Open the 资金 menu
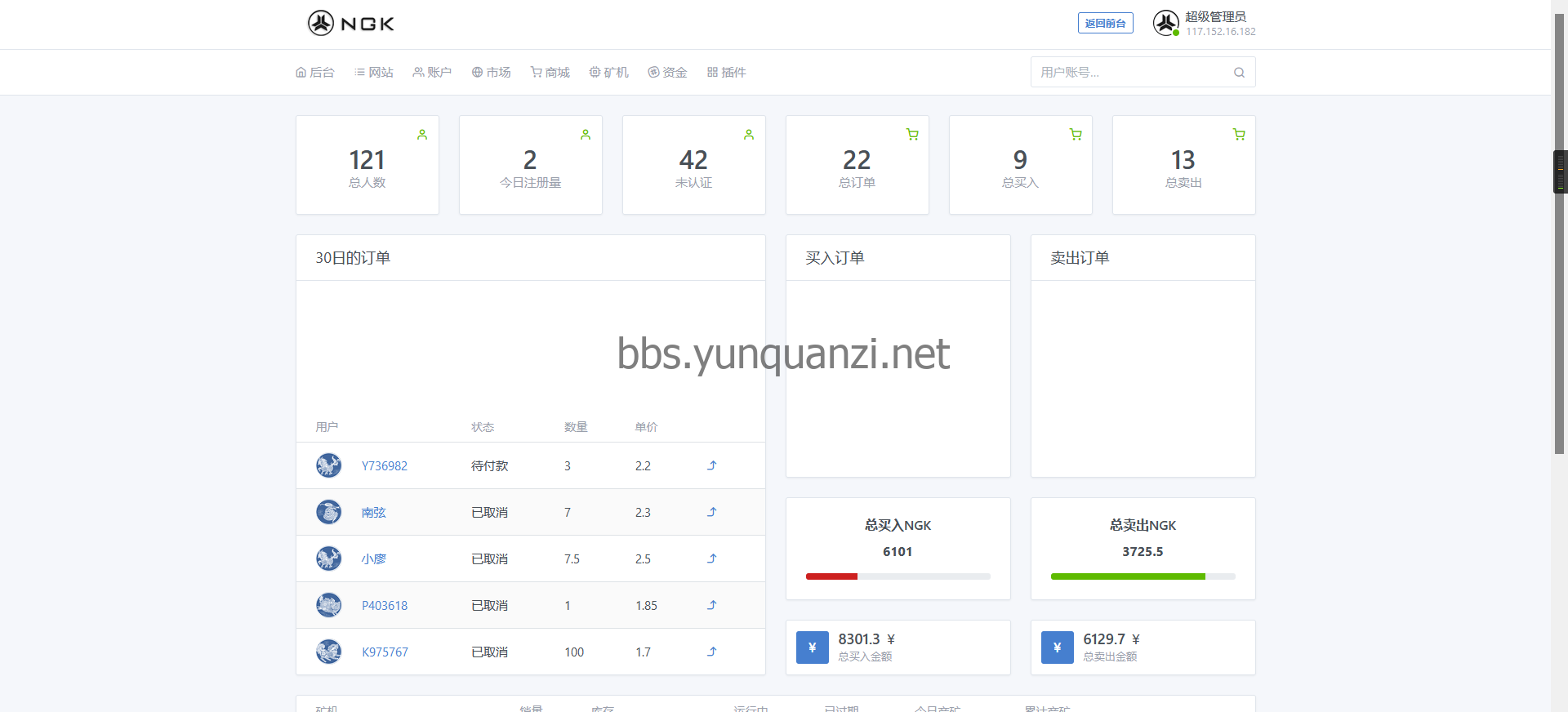The width and height of the screenshot is (1568, 712). point(667,73)
